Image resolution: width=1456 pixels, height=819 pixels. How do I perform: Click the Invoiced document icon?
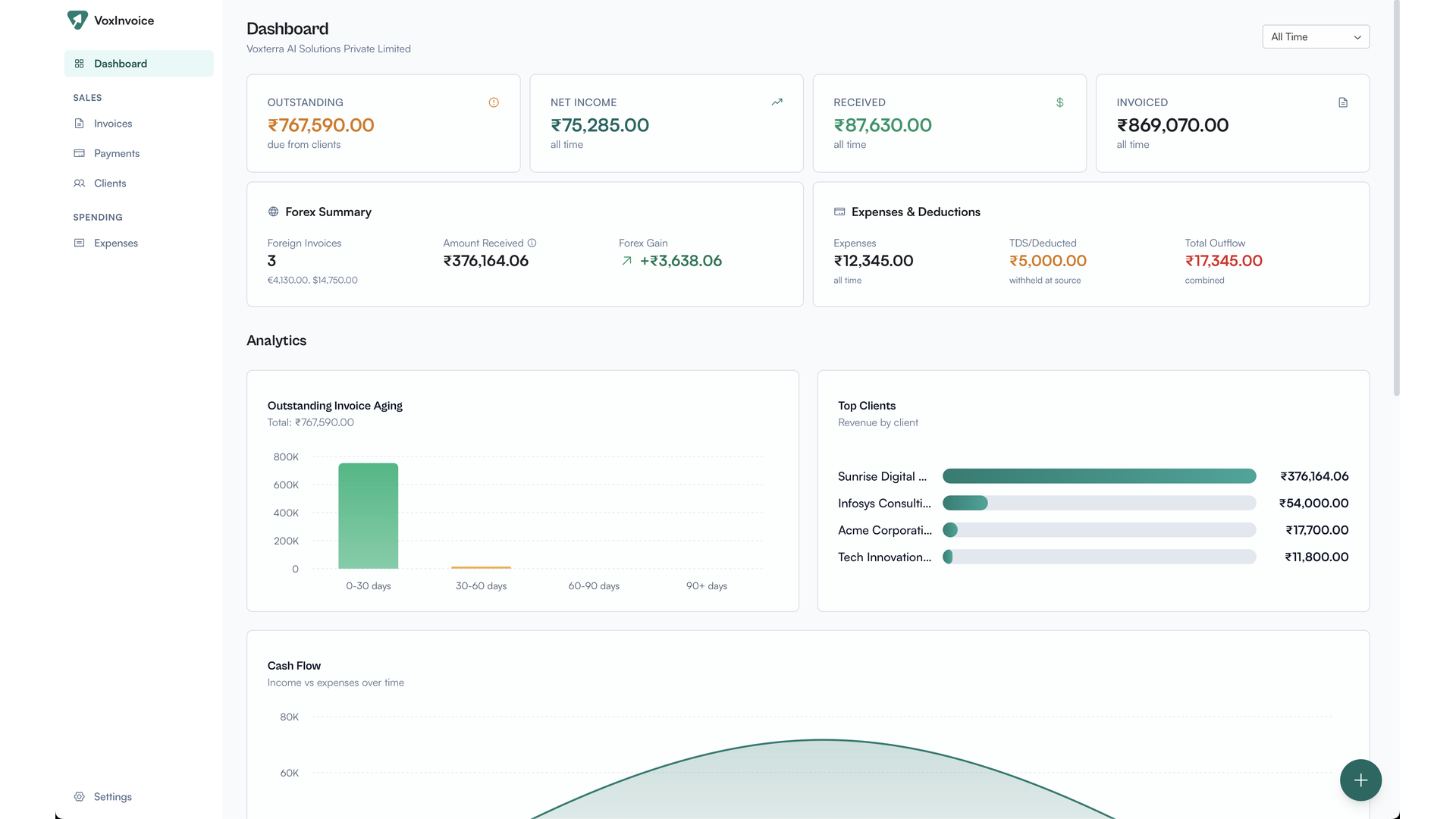[1343, 102]
